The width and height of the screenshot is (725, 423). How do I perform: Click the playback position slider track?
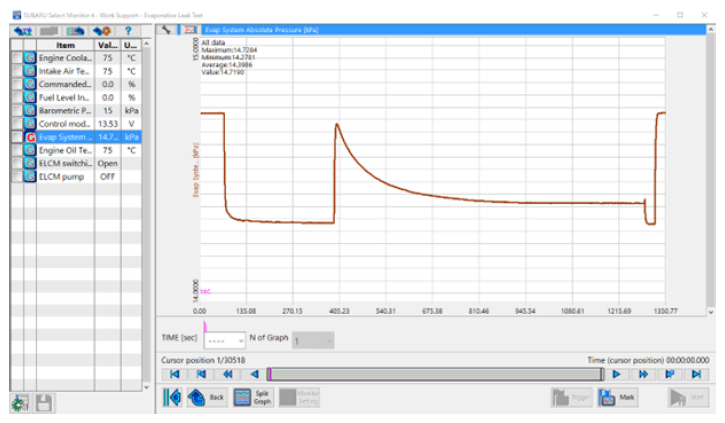(435, 373)
